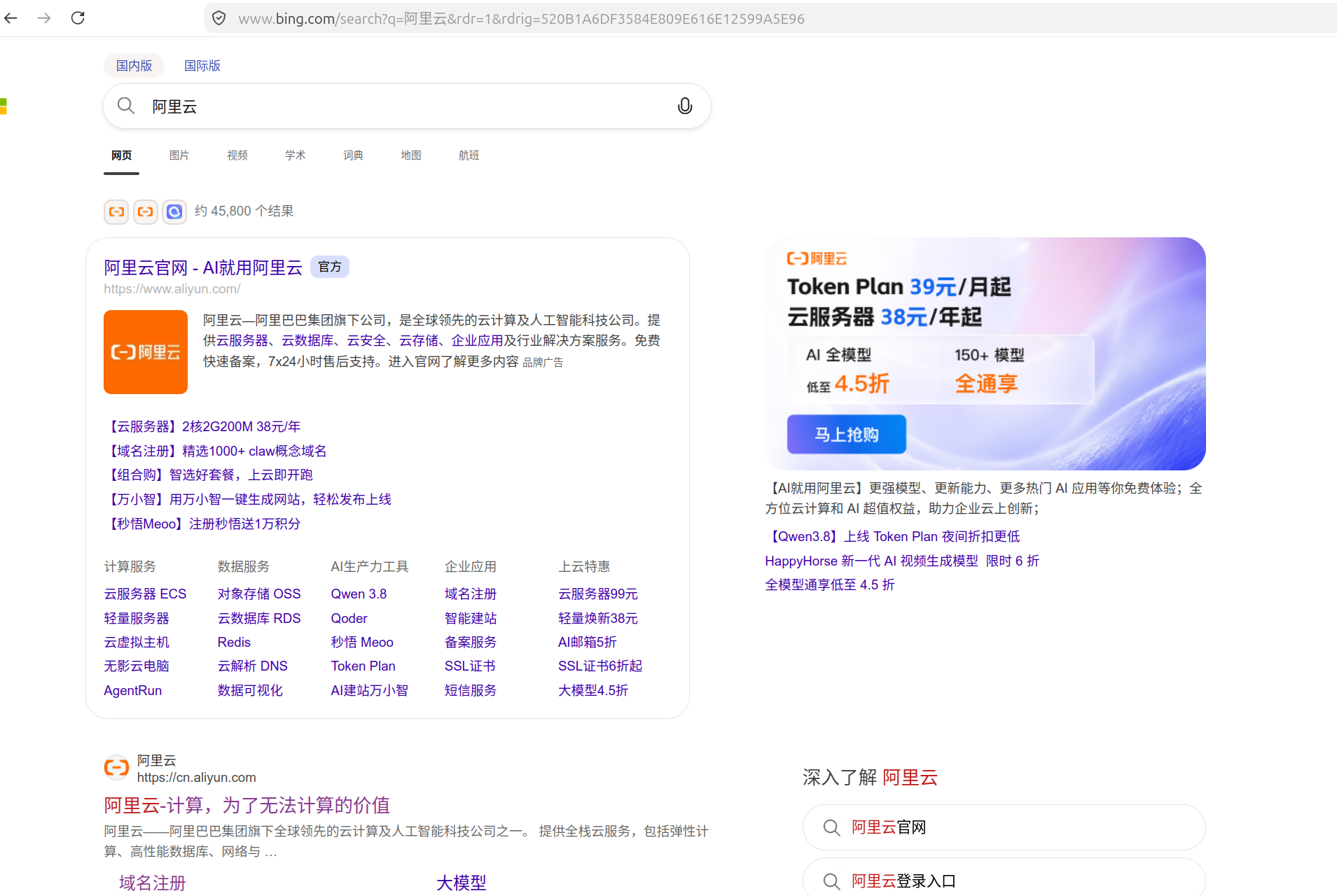Image resolution: width=1337 pixels, height=896 pixels.
Task: Open the 轻量焕新38元 offer link
Action: 598,619
